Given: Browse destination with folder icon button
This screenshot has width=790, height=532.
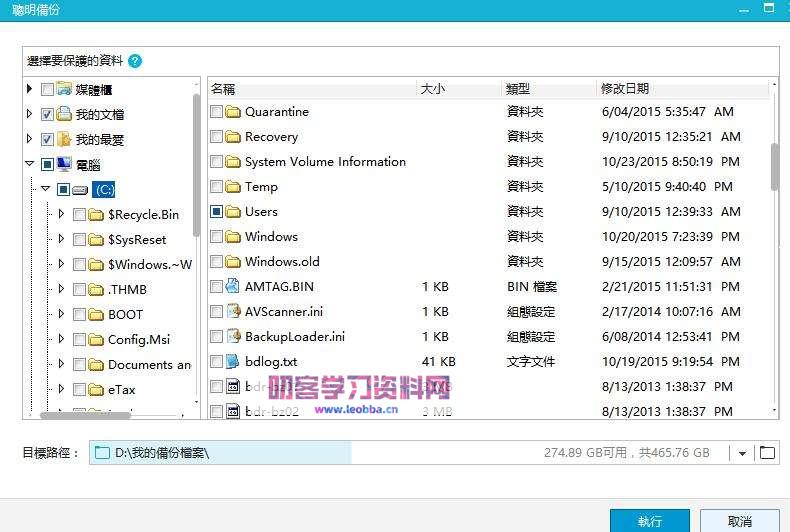Looking at the screenshot, I should (x=767, y=452).
